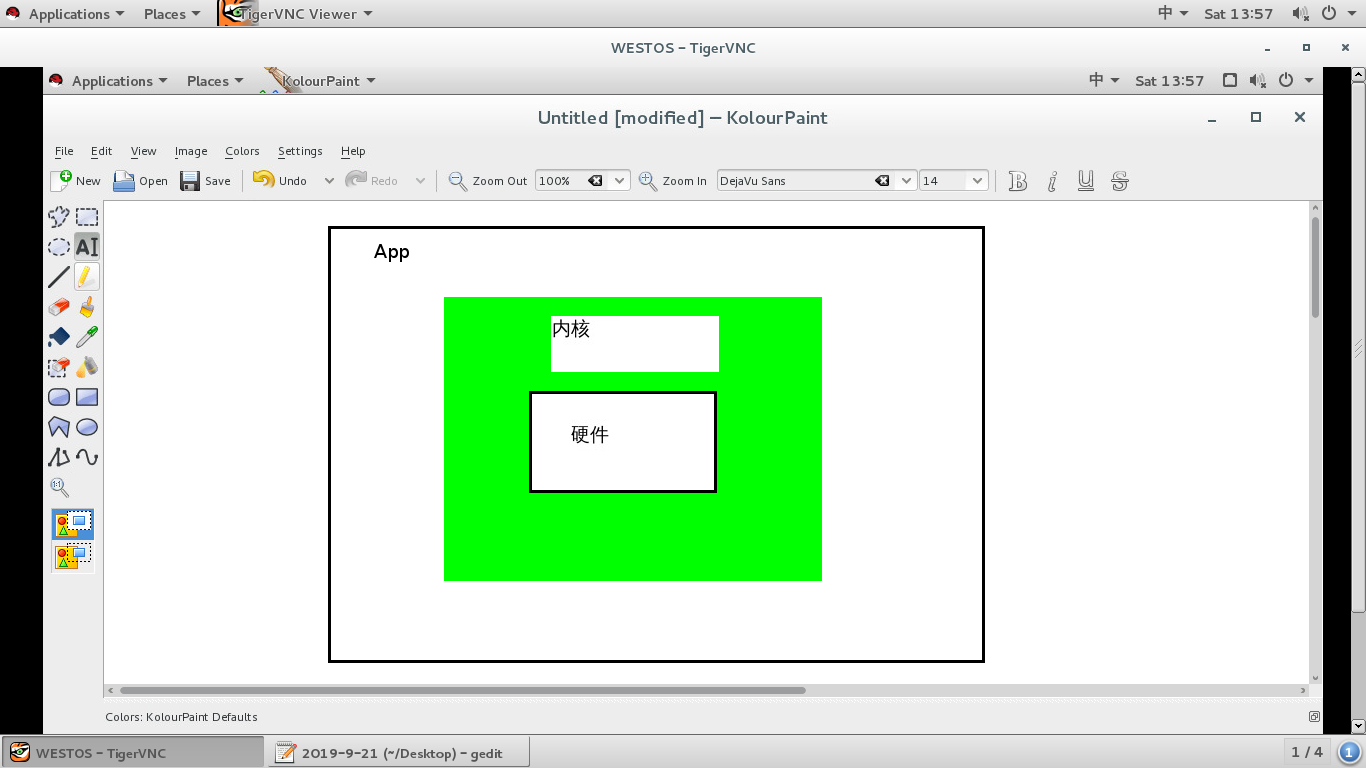The width and height of the screenshot is (1366, 768).
Task: Choose the transparent selection option
Action: [73, 556]
